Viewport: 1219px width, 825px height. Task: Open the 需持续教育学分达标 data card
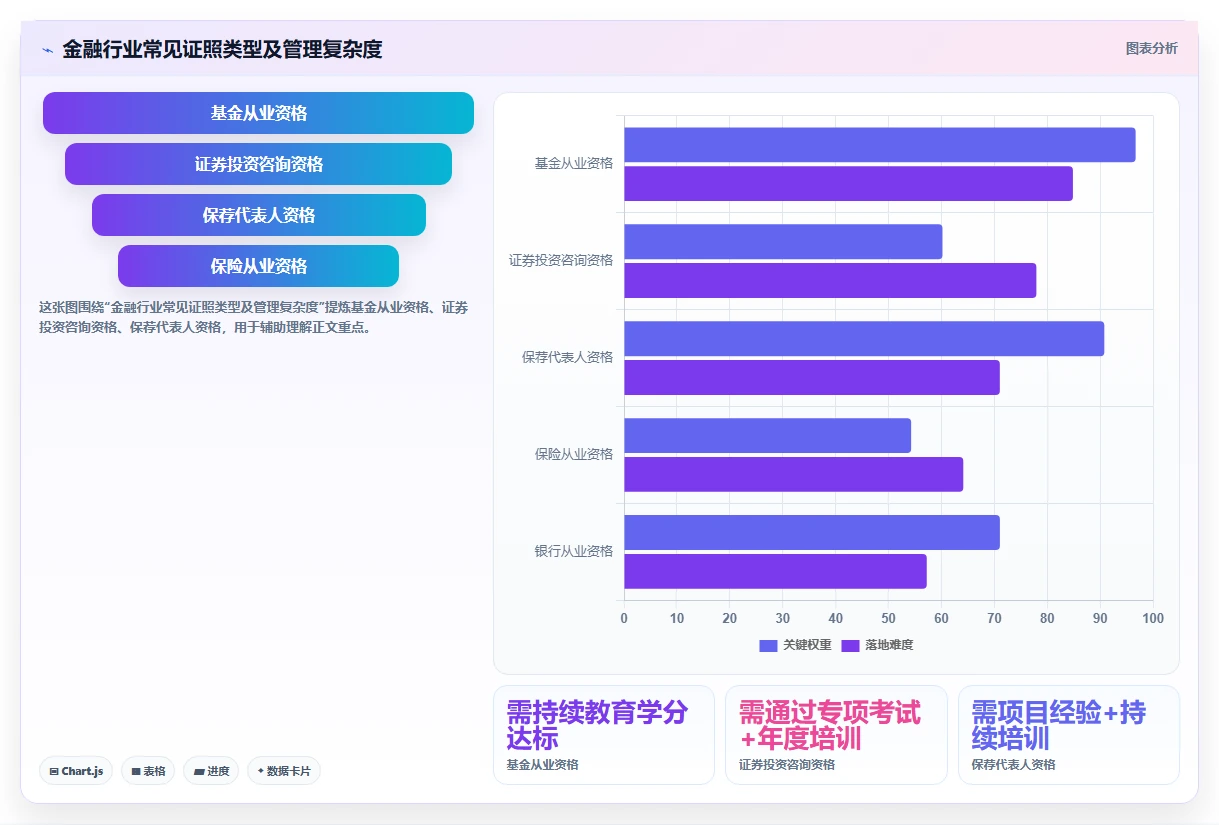click(604, 735)
